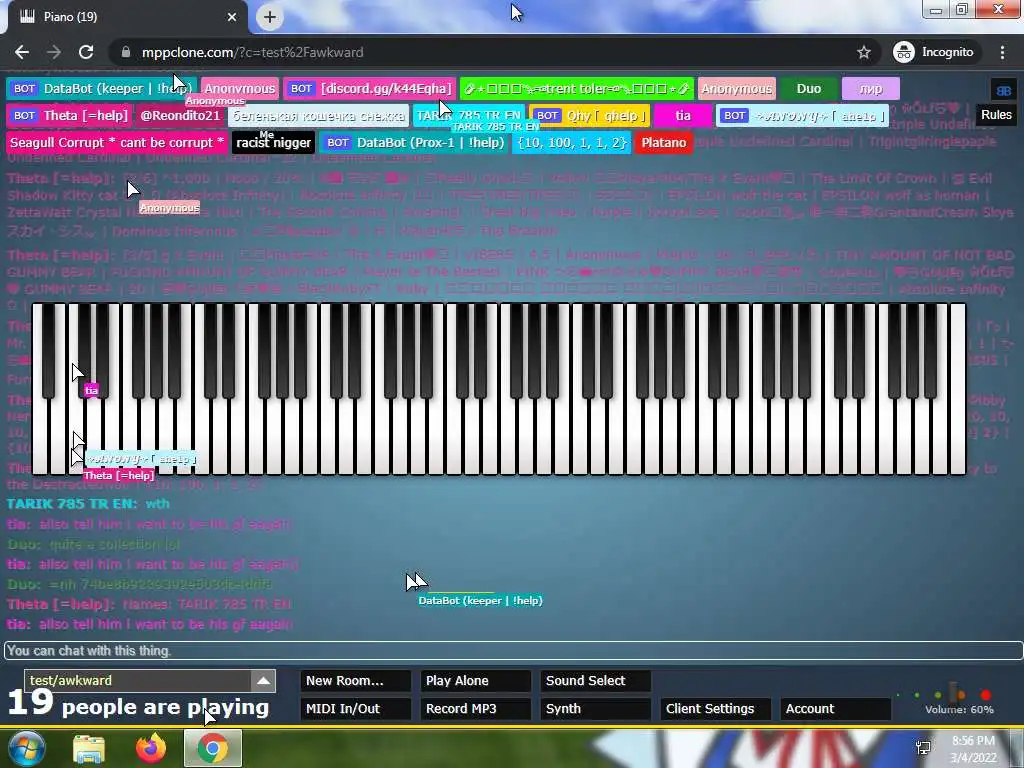
Task: Click the browser back arrow
Action: tap(22, 52)
